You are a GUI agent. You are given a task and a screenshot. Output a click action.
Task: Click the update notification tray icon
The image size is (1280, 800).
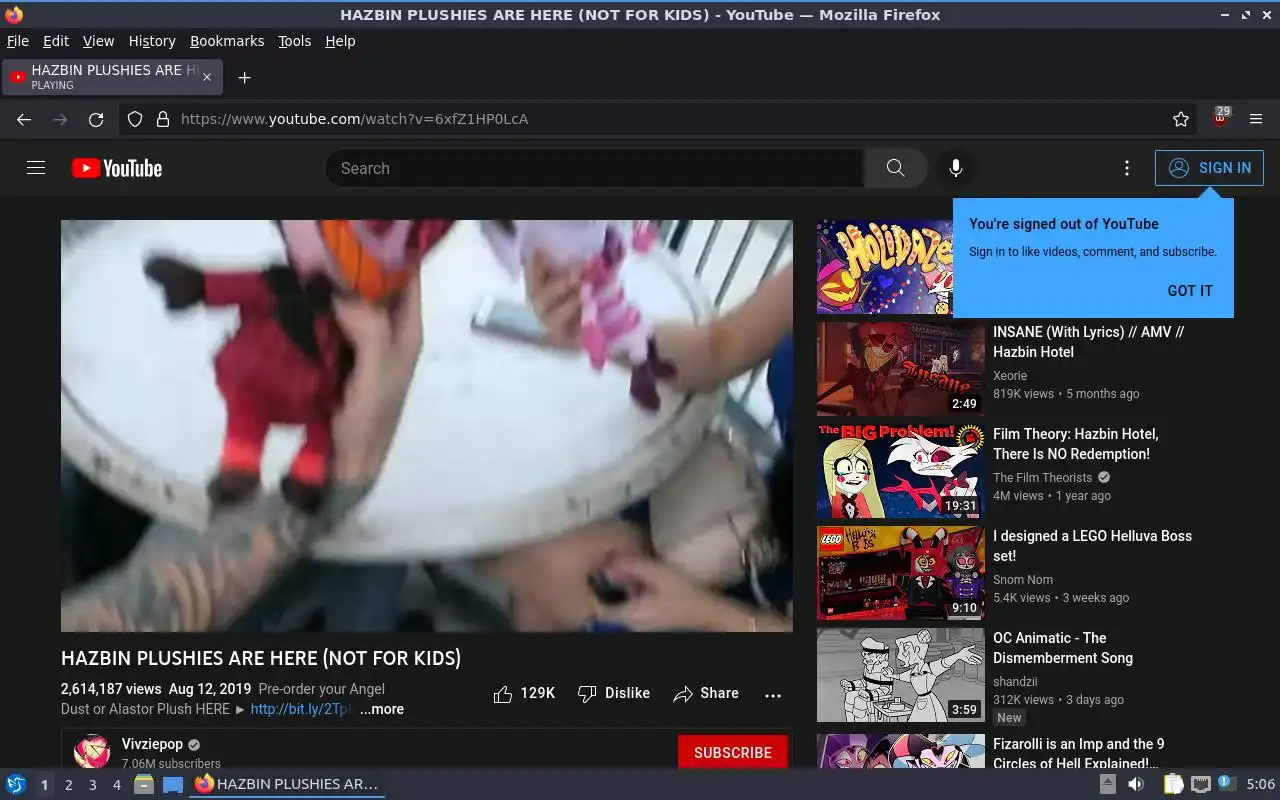pyautogui.click(x=1227, y=785)
